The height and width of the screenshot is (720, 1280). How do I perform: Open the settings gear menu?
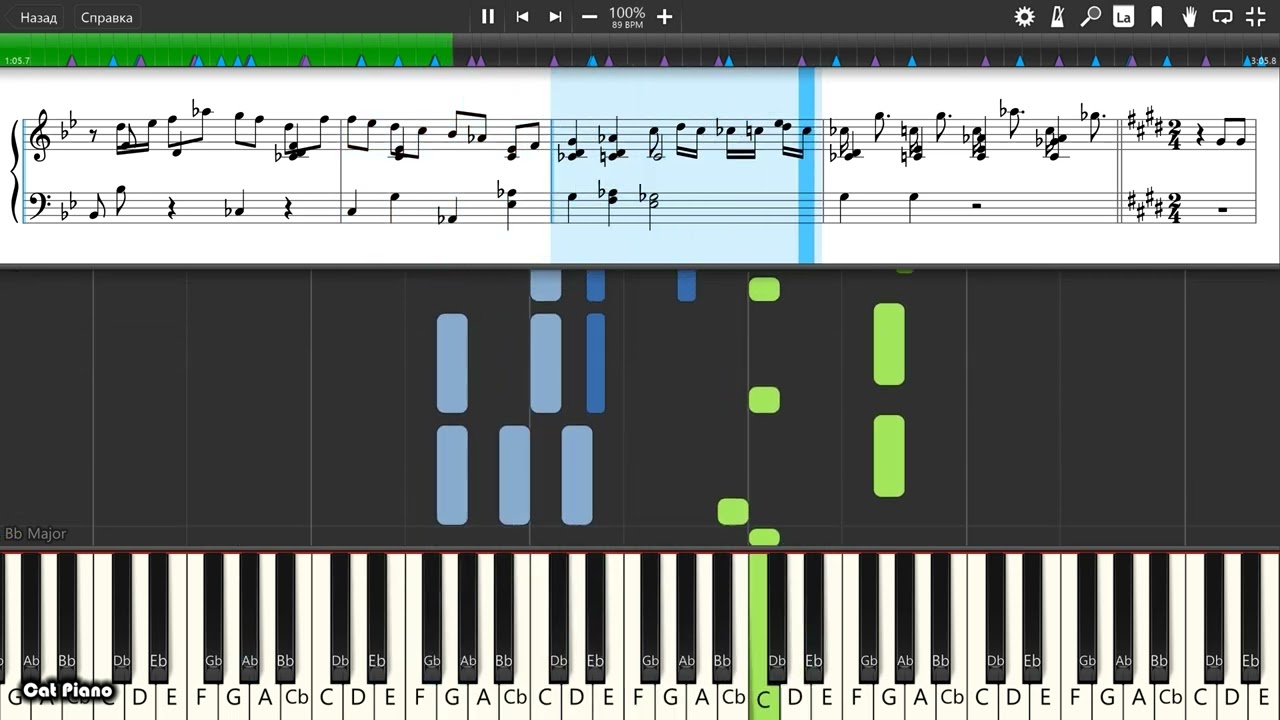pyautogui.click(x=1024, y=17)
